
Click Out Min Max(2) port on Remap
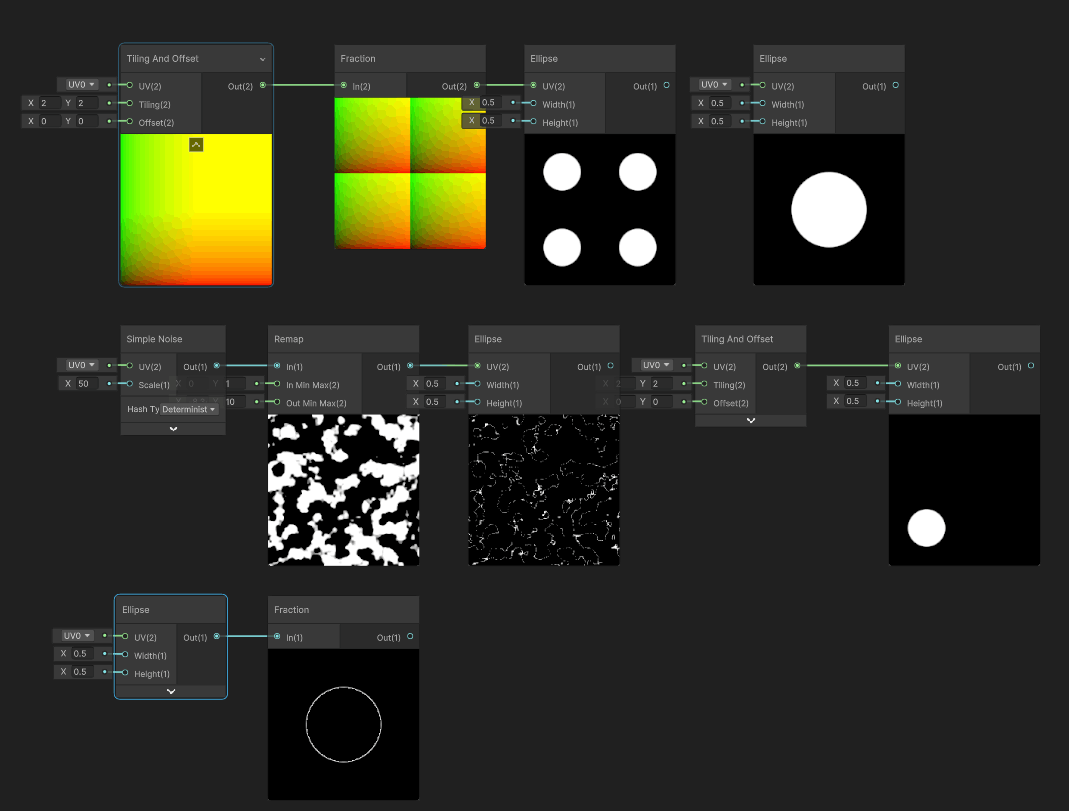pyautogui.click(x=277, y=402)
